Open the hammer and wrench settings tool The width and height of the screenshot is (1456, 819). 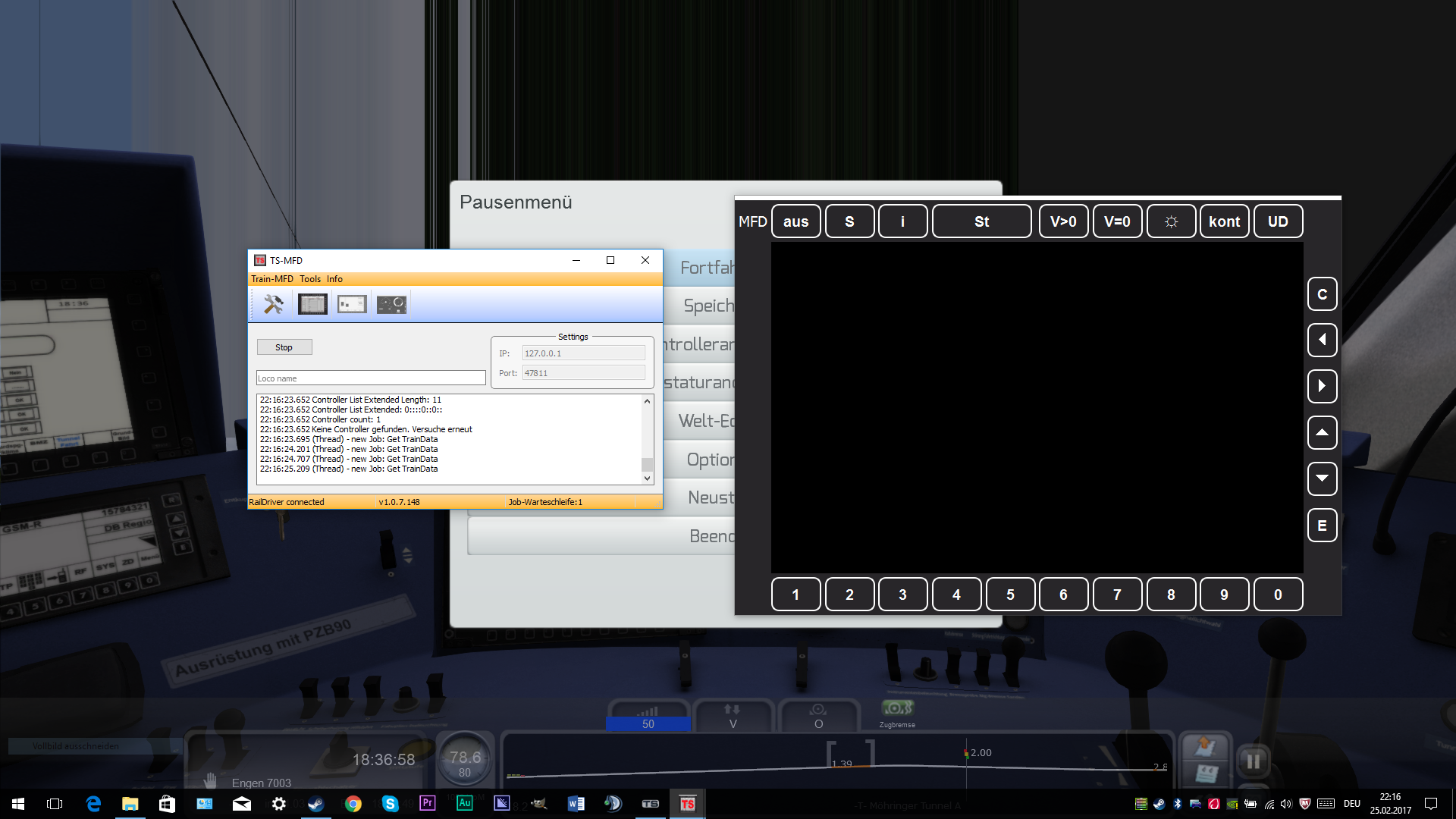pos(273,304)
